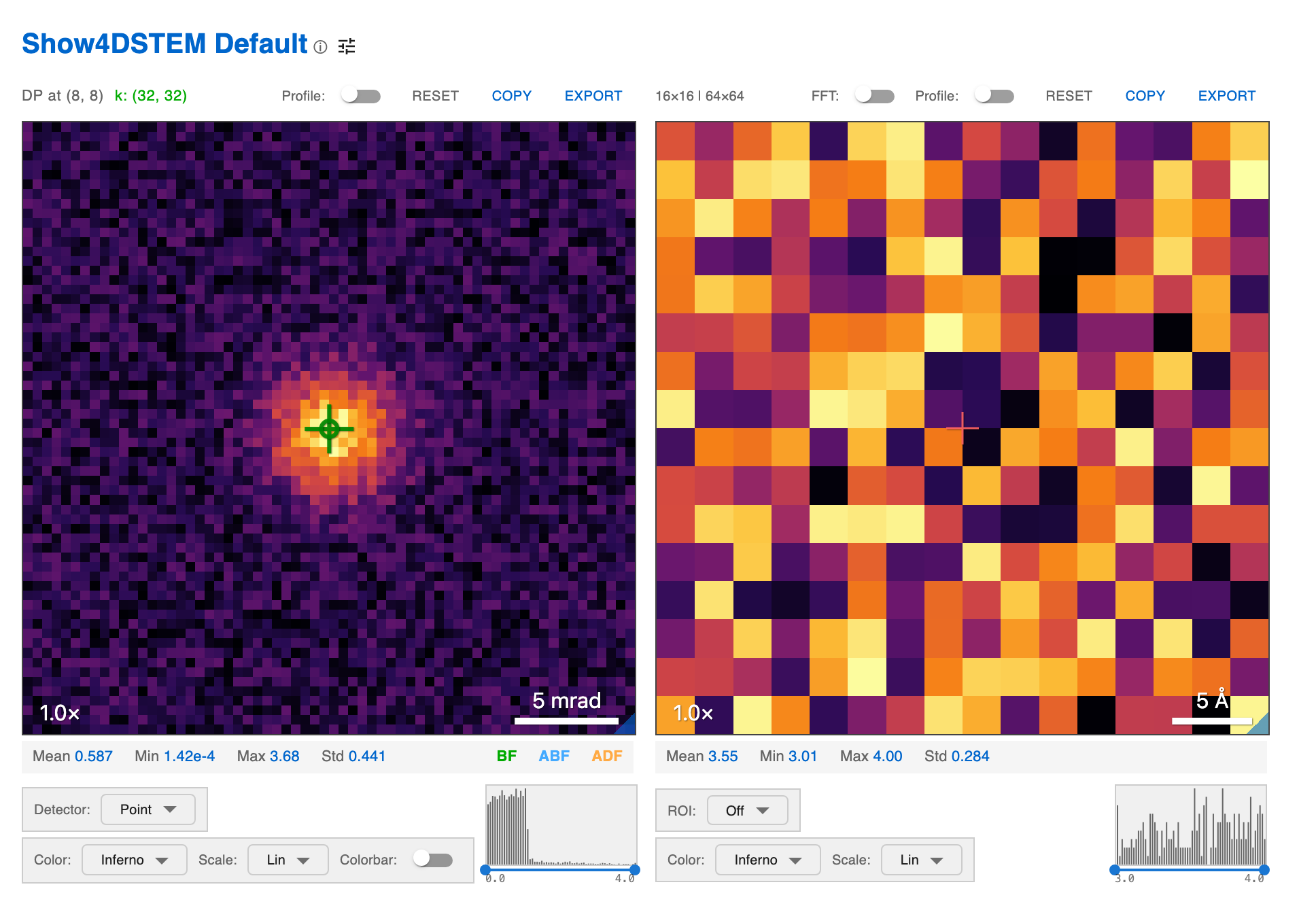Click the right handle of the intensity range slider
This screenshot has height=908, width=1316.
point(634,870)
